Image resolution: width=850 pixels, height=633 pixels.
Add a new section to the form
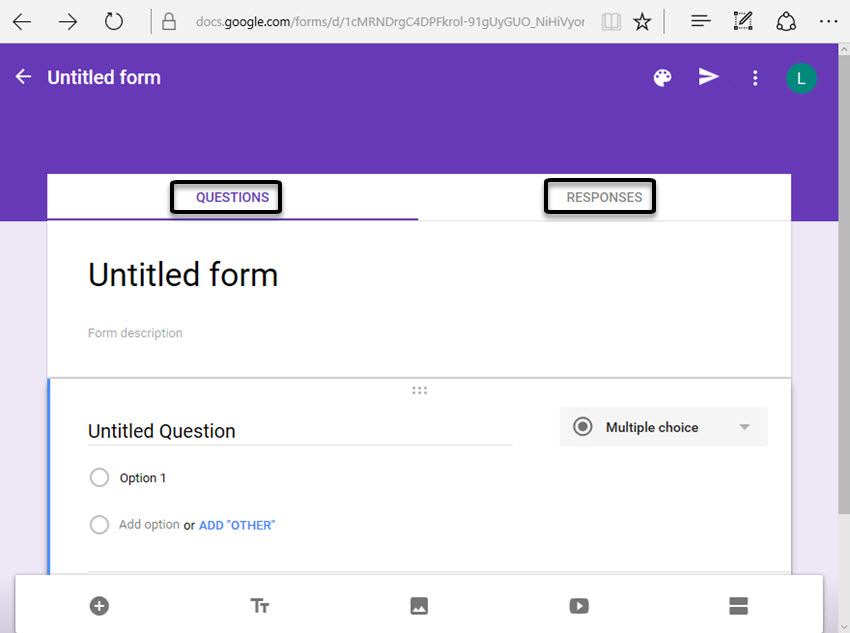[x=738, y=605]
